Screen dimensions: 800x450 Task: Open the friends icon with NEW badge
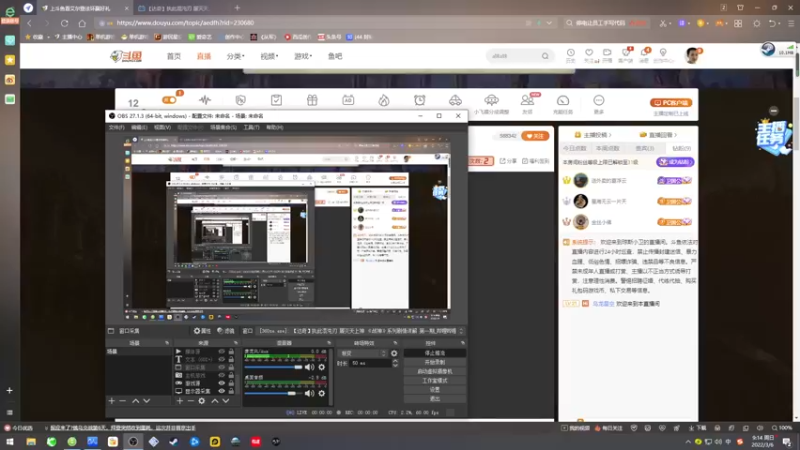click(x=527, y=100)
